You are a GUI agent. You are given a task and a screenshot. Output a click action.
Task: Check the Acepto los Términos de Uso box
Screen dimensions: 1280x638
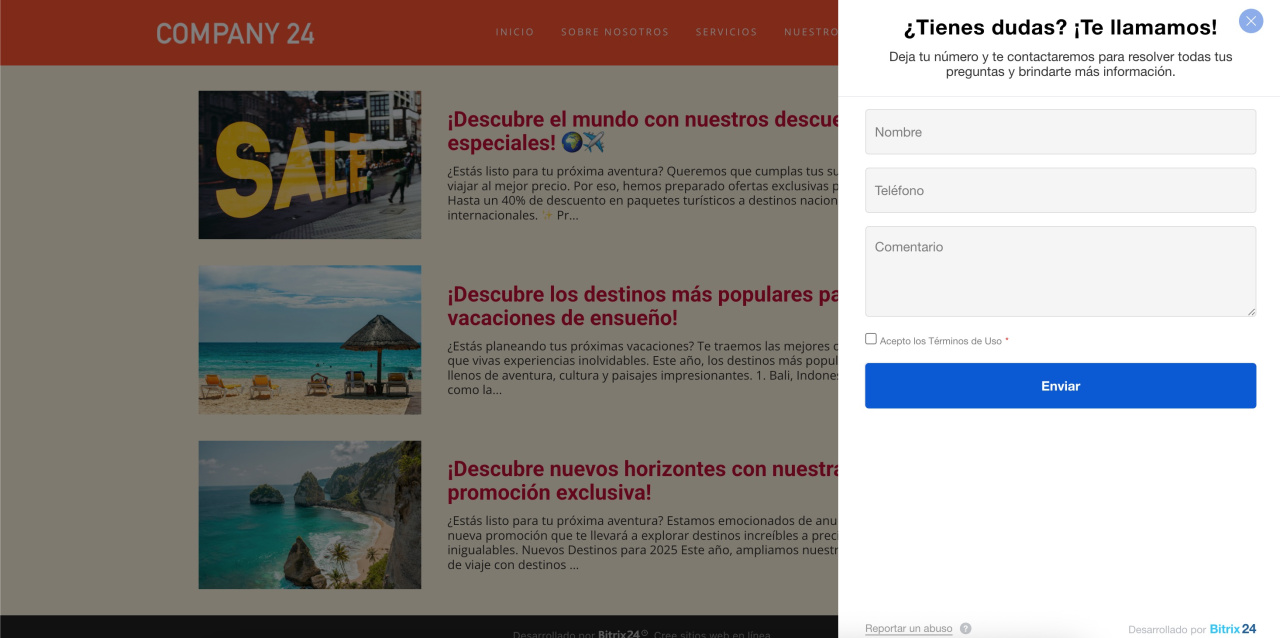pyautogui.click(x=871, y=339)
